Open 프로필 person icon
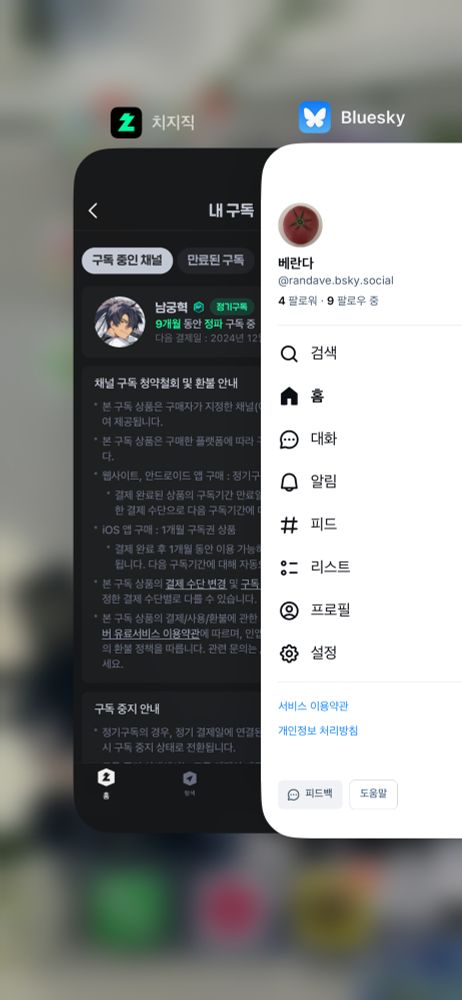462x1000 pixels. (x=289, y=610)
